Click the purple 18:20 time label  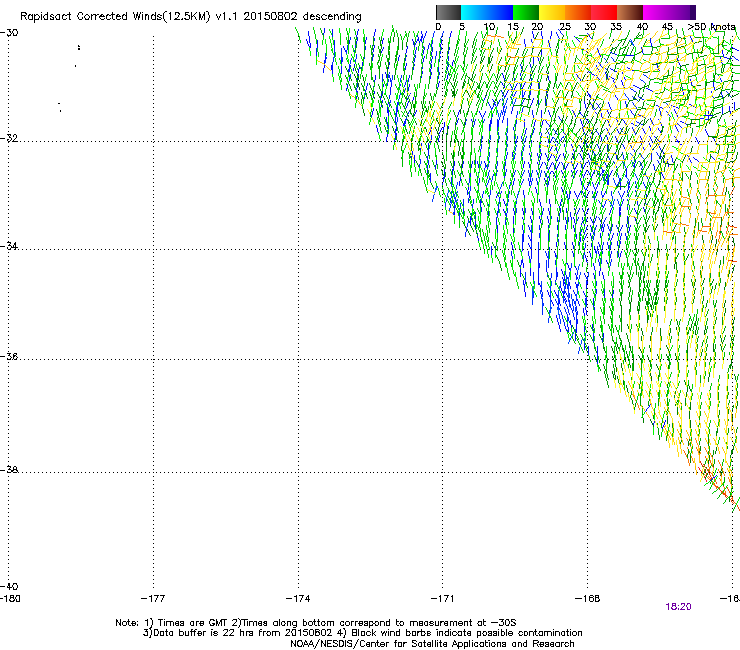[x=678, y=607]
